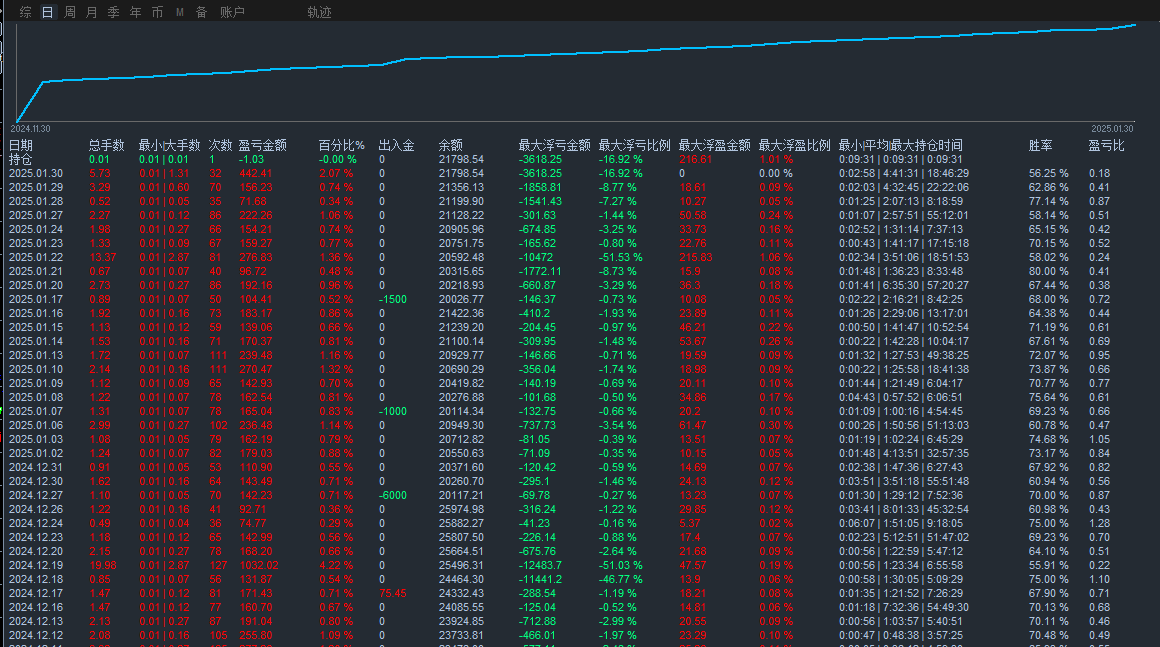This screenshot has height=647, width=1160.
Task: Select the 2025.01.29 date row
Action: point(36,187)
